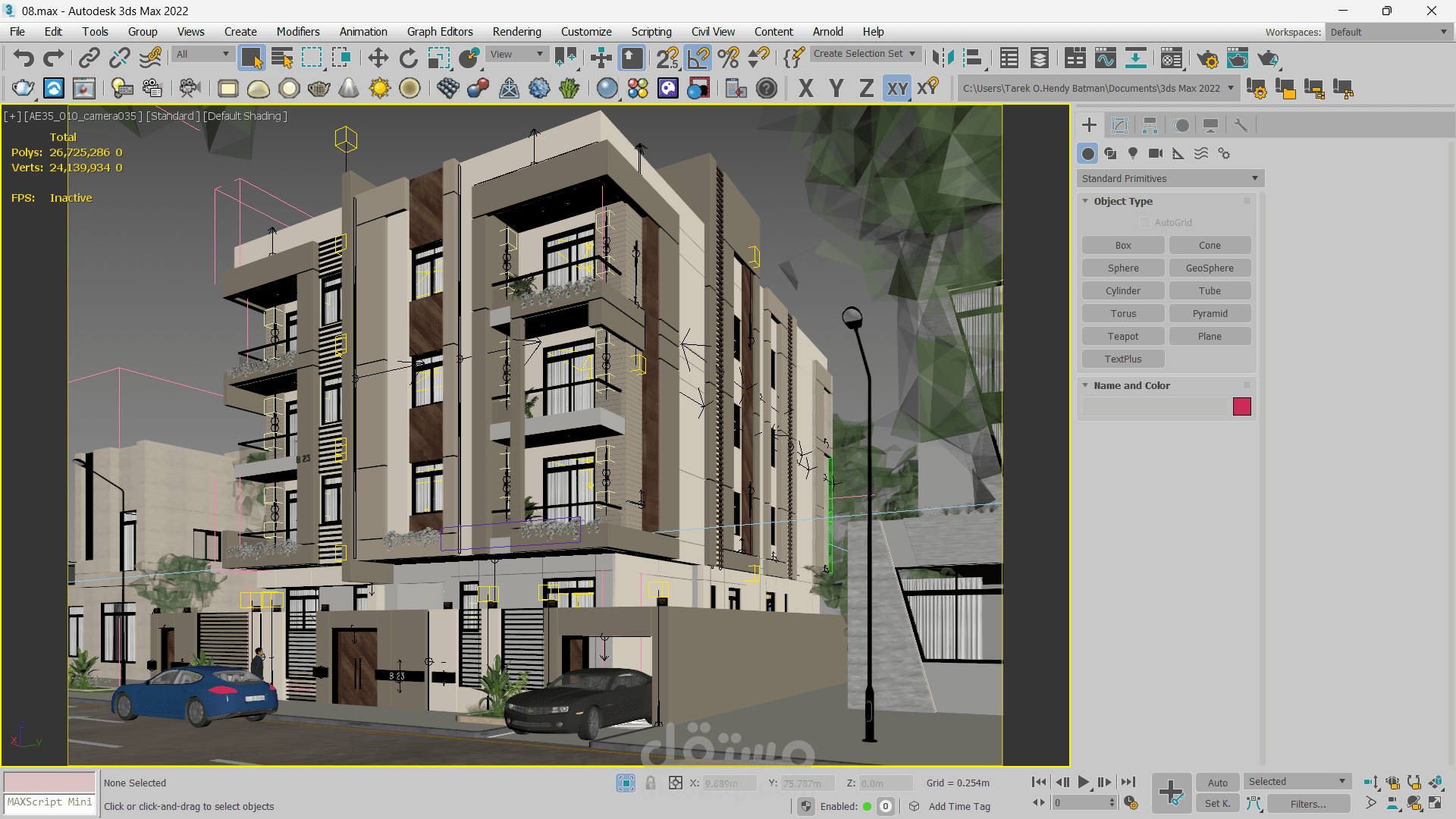The width and height of the screenshot is (1456, 819).
Task: Activate the Select and Rotate tool
Action: [408, 58]
